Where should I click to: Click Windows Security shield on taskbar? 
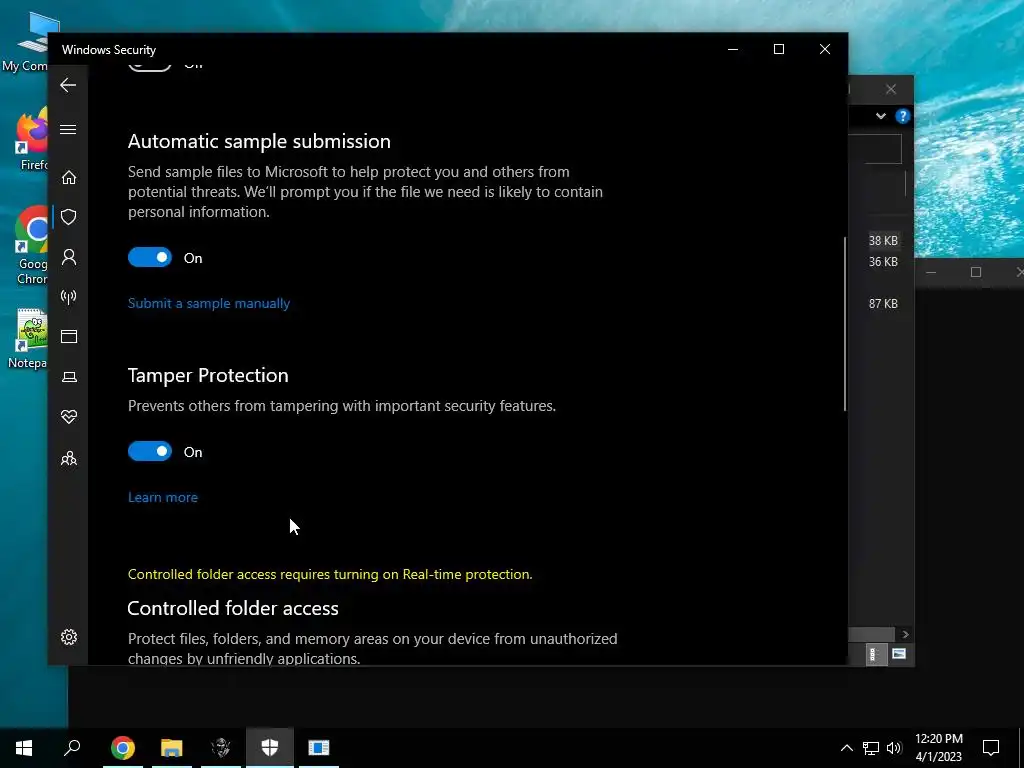coord(270,748)
